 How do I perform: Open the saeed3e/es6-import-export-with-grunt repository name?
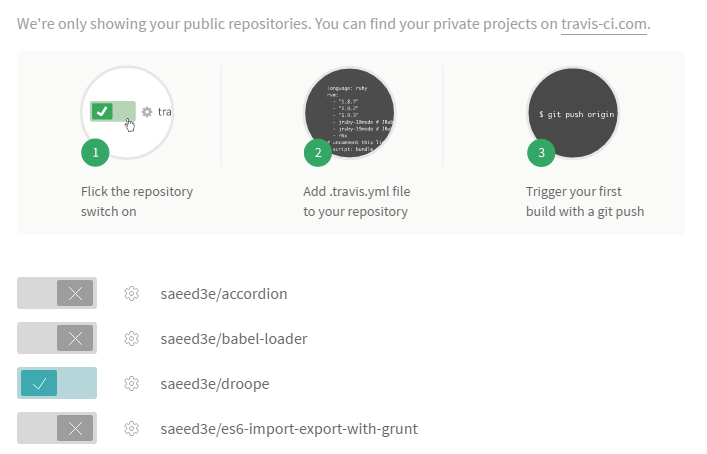(288, 429)
